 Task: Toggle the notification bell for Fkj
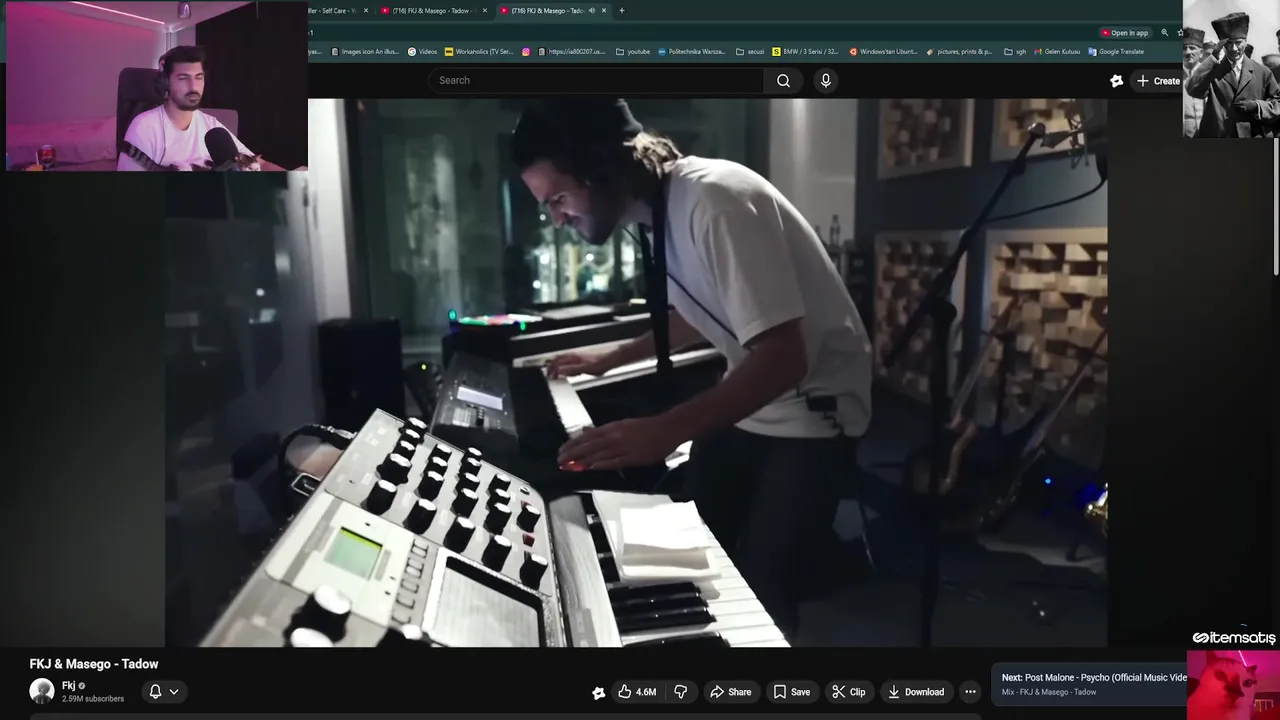(155, 691)
